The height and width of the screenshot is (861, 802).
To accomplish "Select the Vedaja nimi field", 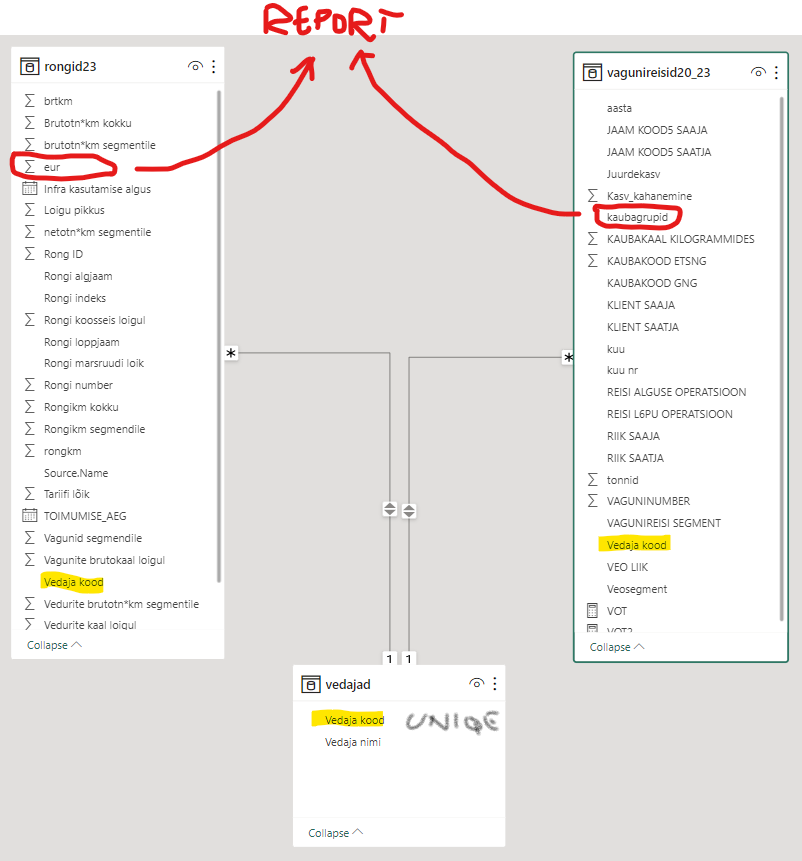I will pyautogui.click(x=353, y=742).
